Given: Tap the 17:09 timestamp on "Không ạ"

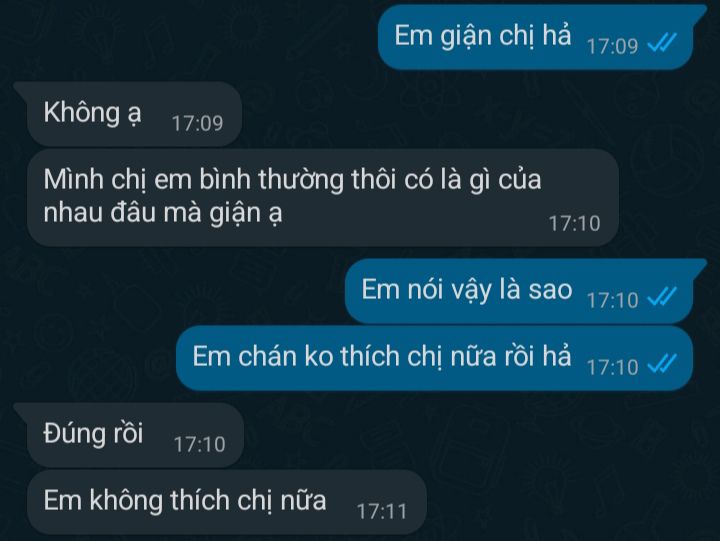Looking at the screenshot, I should [x=197, y=123].
